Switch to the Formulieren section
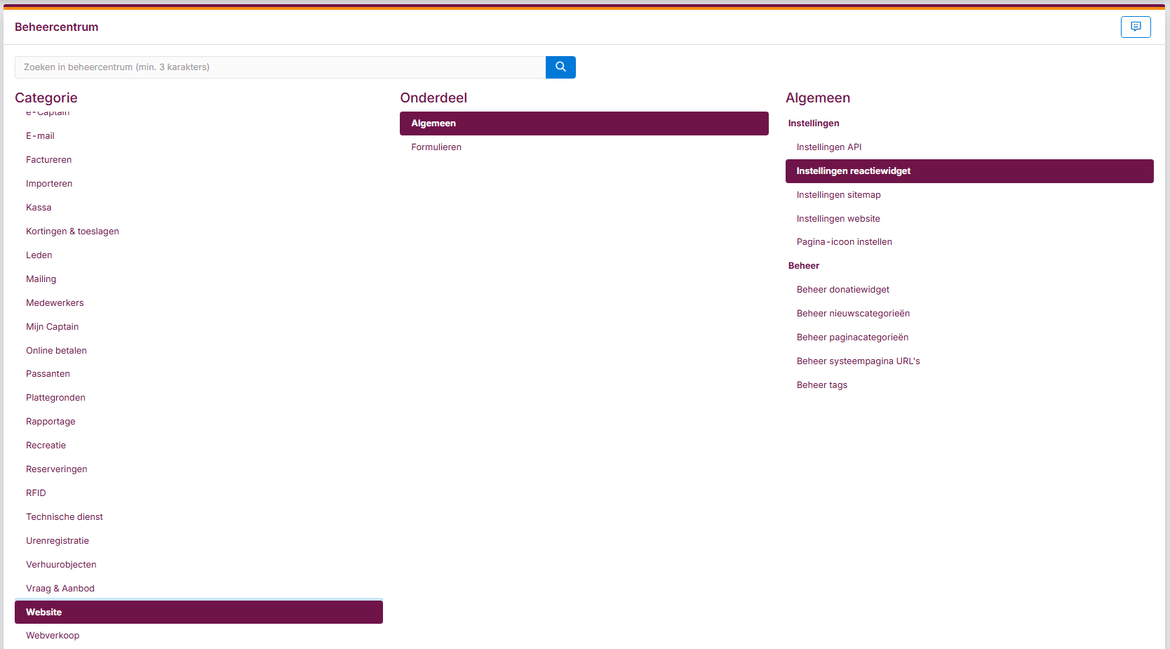The image size is (1170, 649). (436, 146)
